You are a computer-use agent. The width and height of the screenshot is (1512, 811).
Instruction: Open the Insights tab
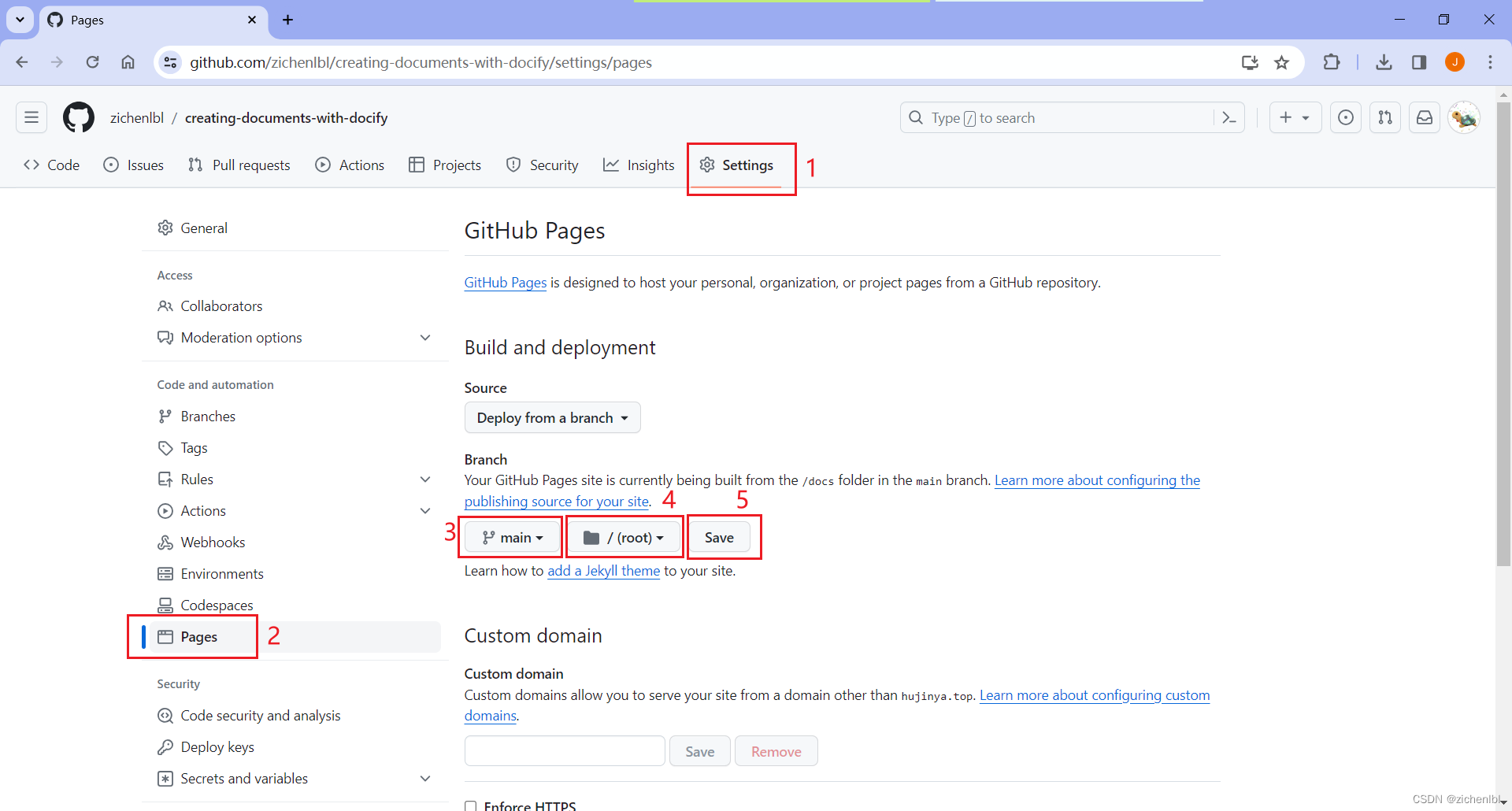(639, 165)
